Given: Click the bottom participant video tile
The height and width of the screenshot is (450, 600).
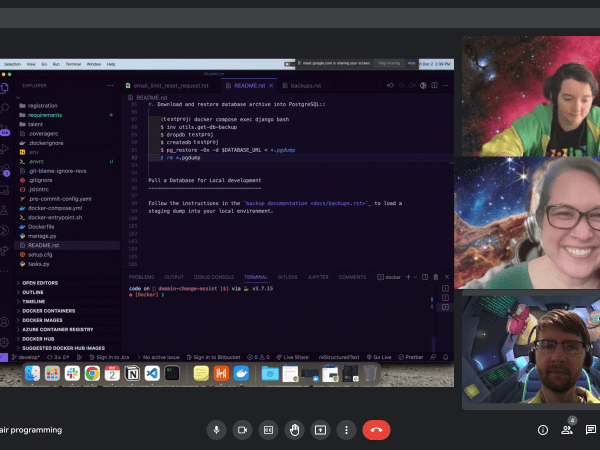Looking at the screenshot, I should 529,352.
